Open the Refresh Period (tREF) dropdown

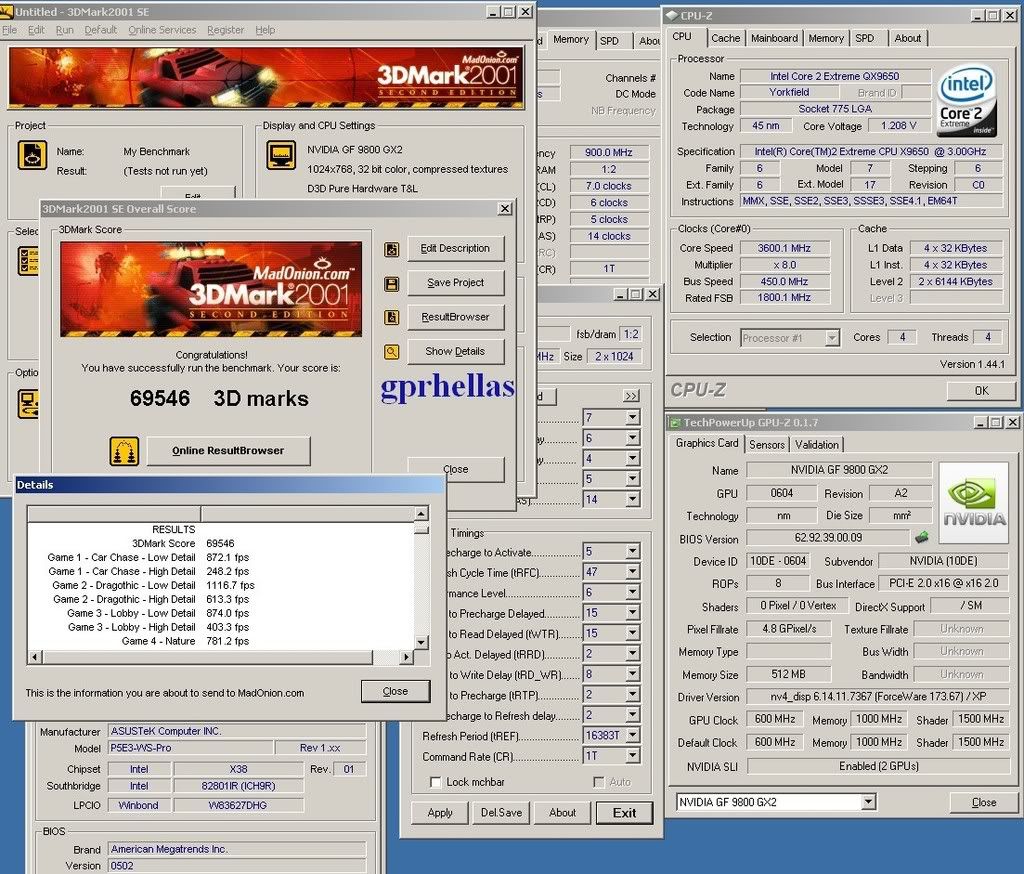[x=632, y=736]
